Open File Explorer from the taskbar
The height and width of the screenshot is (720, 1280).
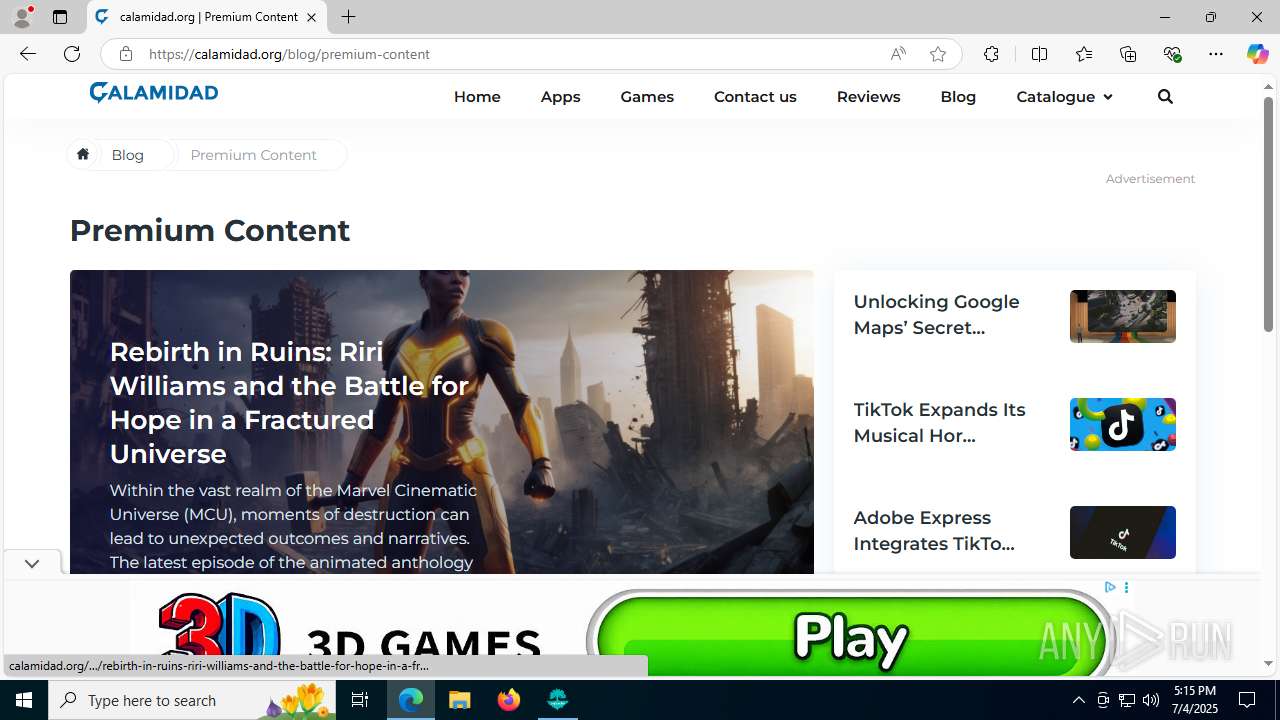click(460, 700)
